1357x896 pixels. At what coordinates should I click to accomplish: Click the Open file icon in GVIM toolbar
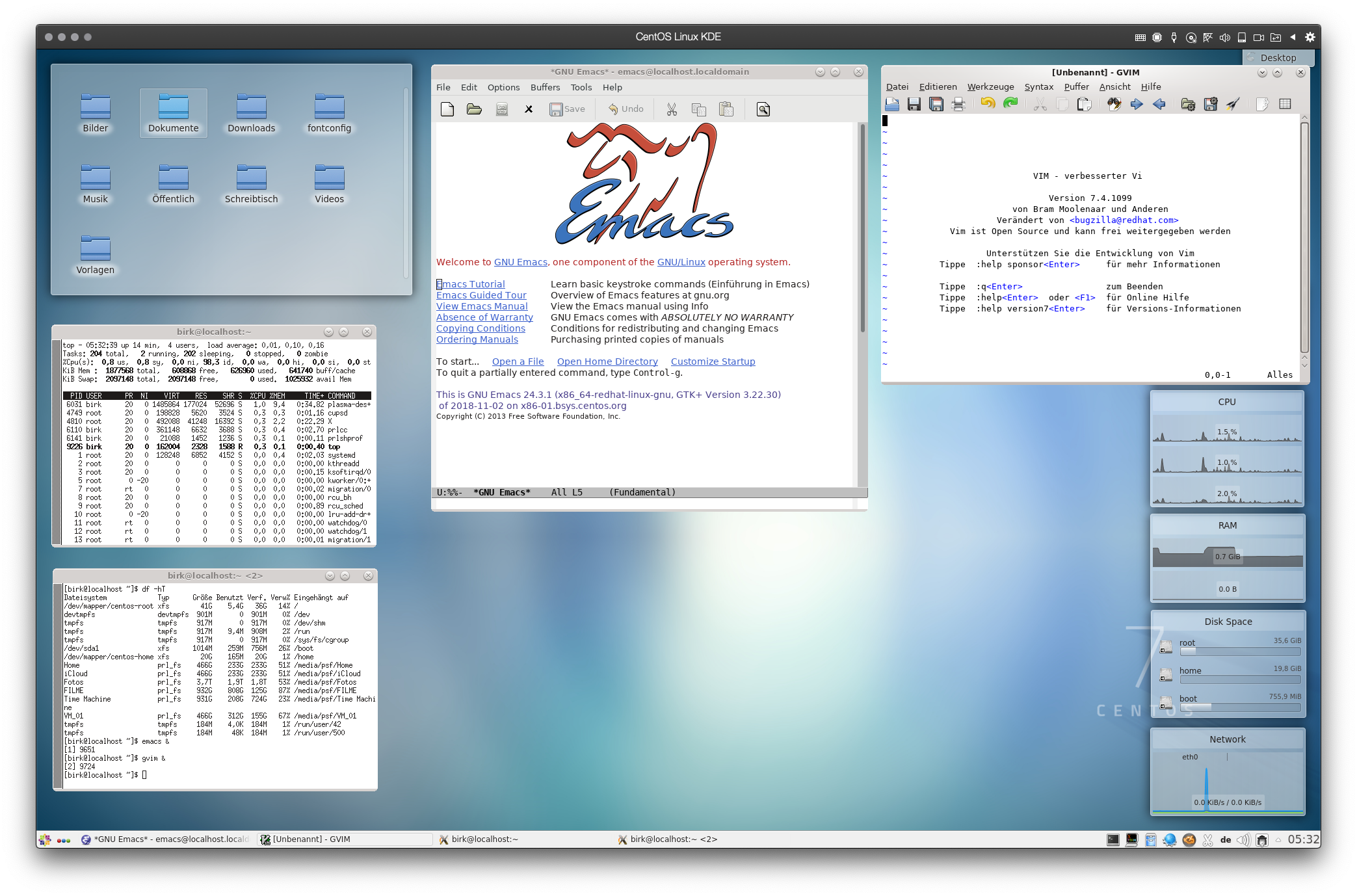click(x=892, y=104)
